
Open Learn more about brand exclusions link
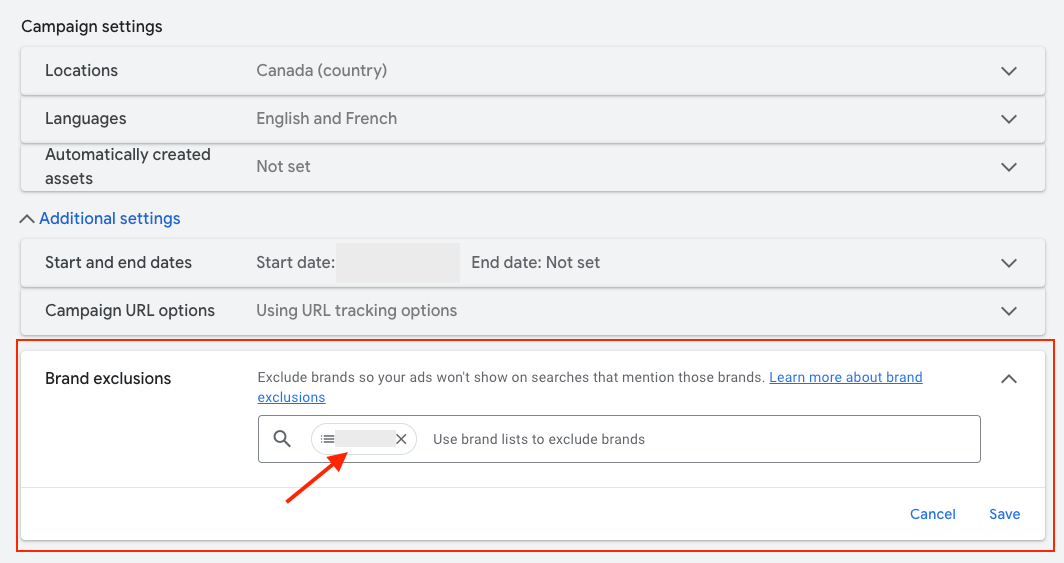(x=590, y=387)
